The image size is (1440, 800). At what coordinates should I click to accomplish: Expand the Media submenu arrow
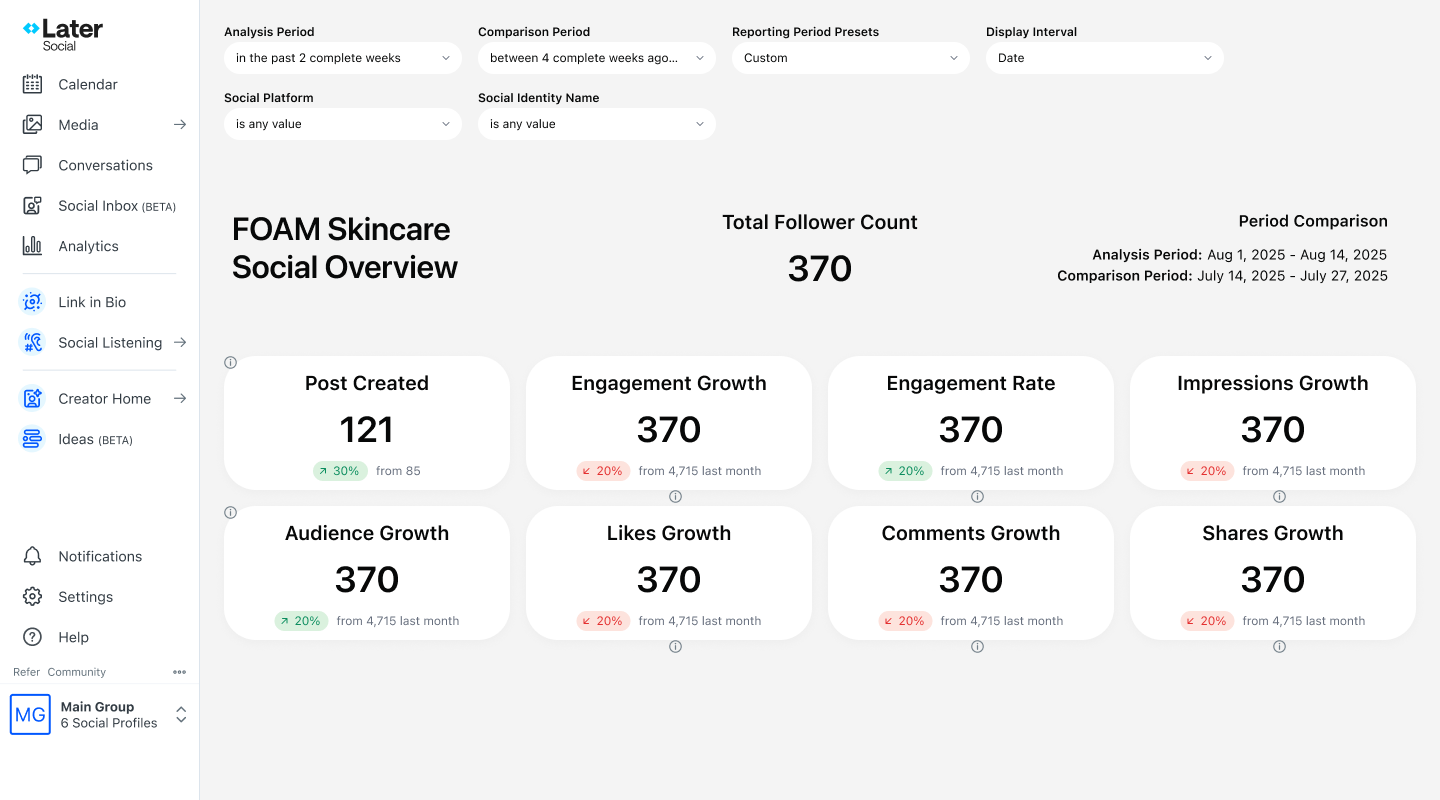[180, 125]
